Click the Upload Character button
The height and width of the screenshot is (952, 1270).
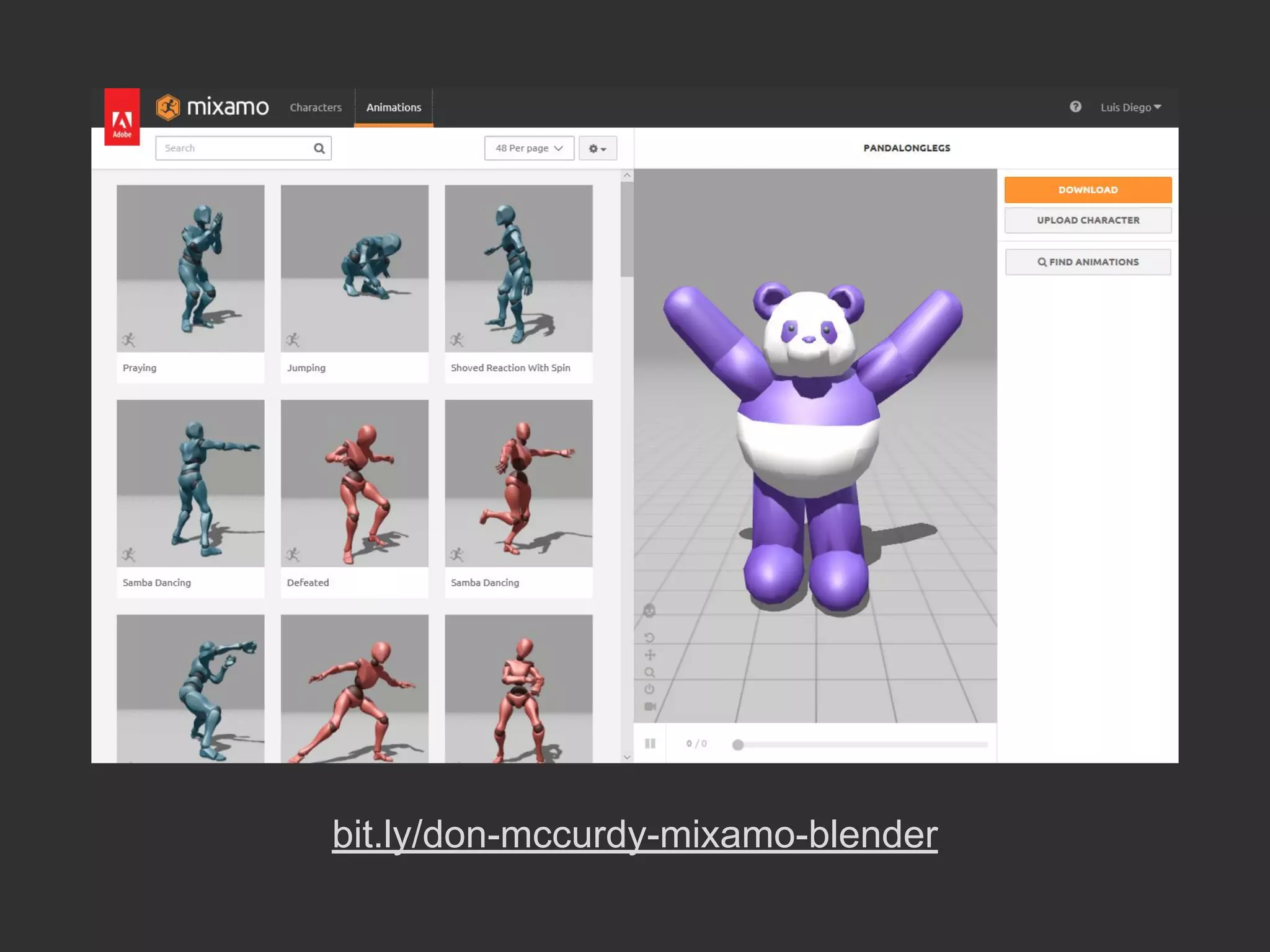[1088, 220]
